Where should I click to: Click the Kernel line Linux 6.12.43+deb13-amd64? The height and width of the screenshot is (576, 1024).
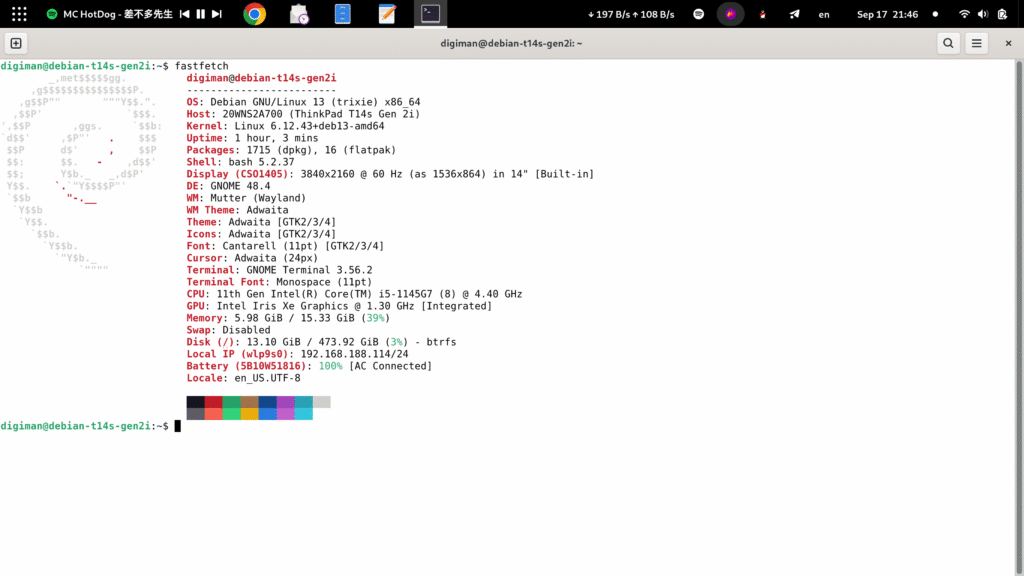[285, 126]
